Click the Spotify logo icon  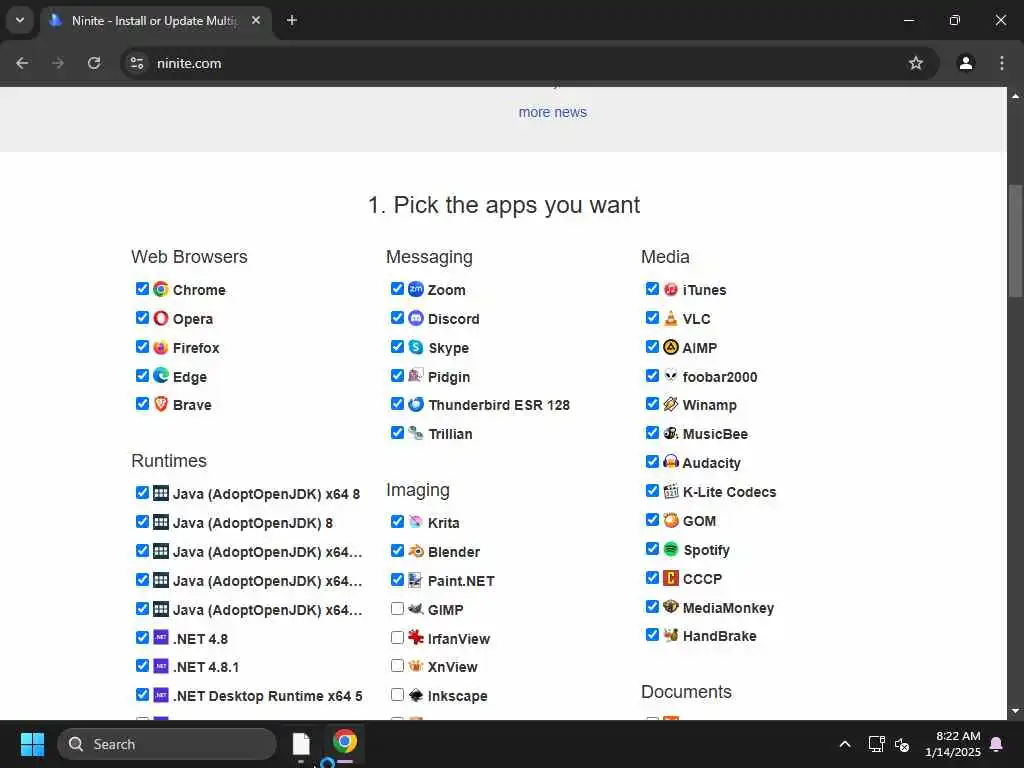(x=671, y=549)
